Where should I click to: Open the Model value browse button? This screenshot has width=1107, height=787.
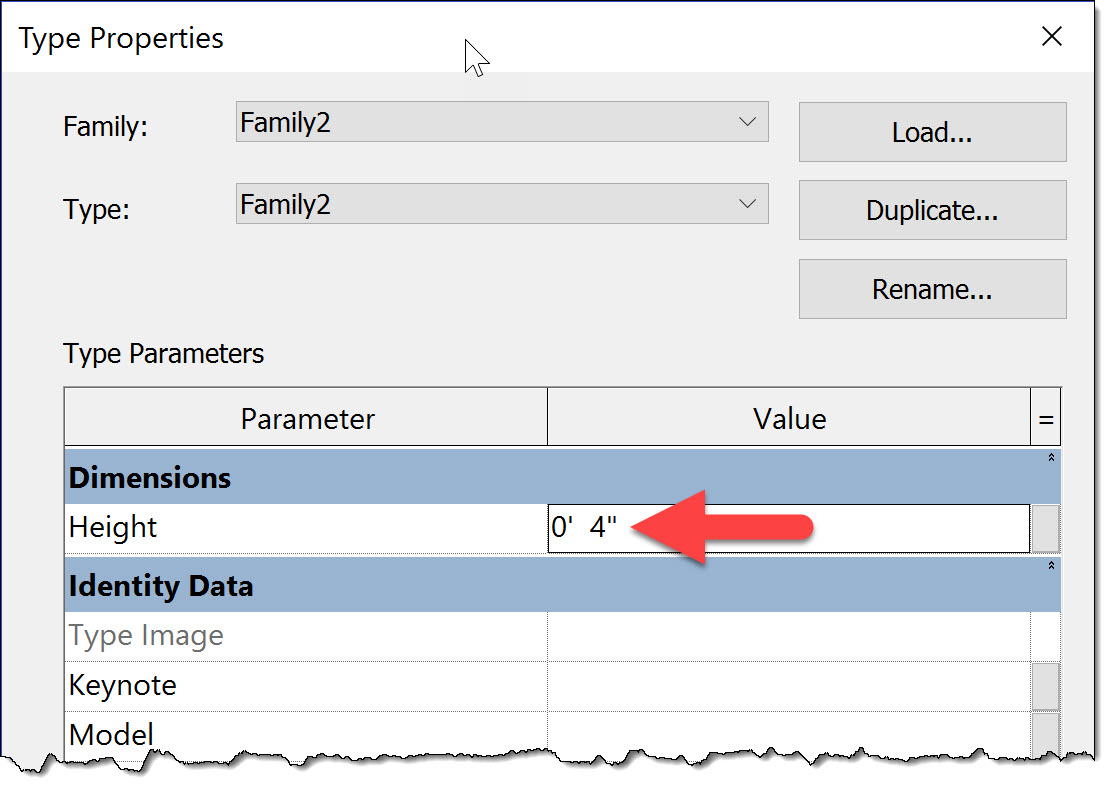(1046, 734)
